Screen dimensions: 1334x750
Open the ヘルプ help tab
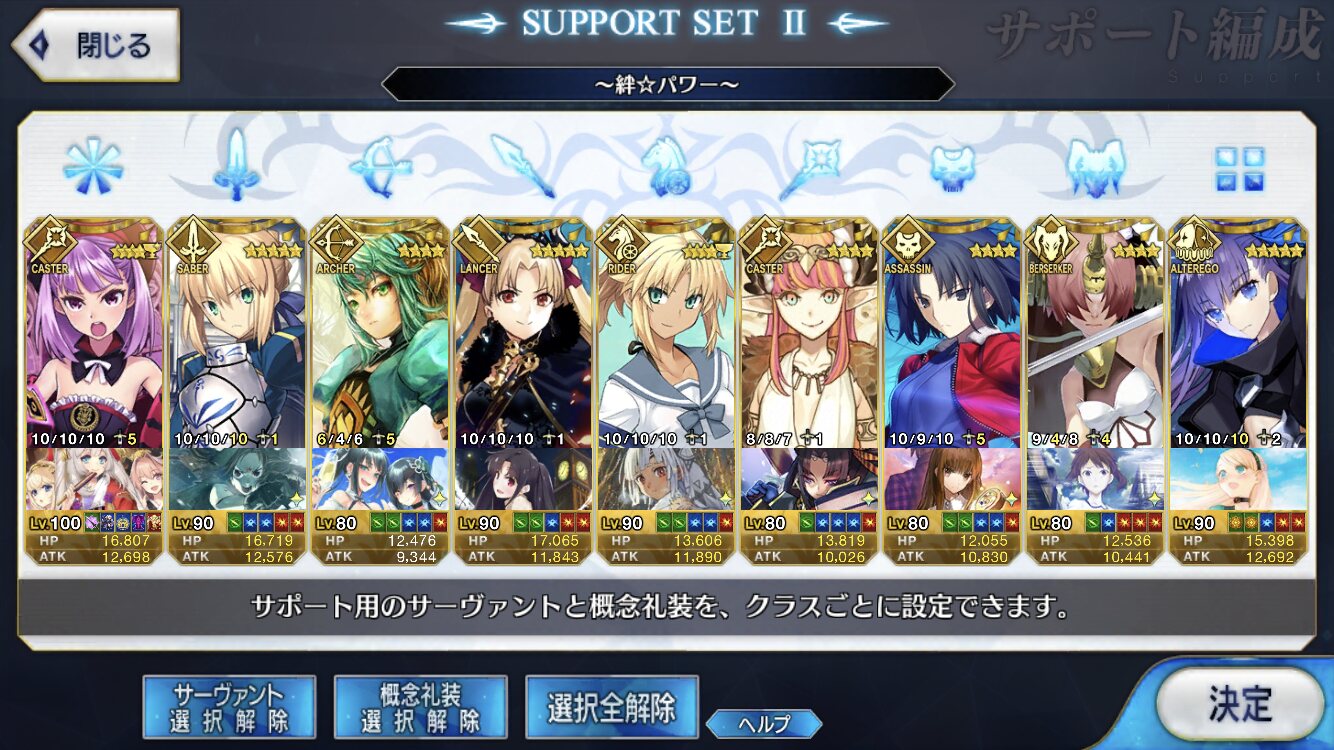[764, 724]
